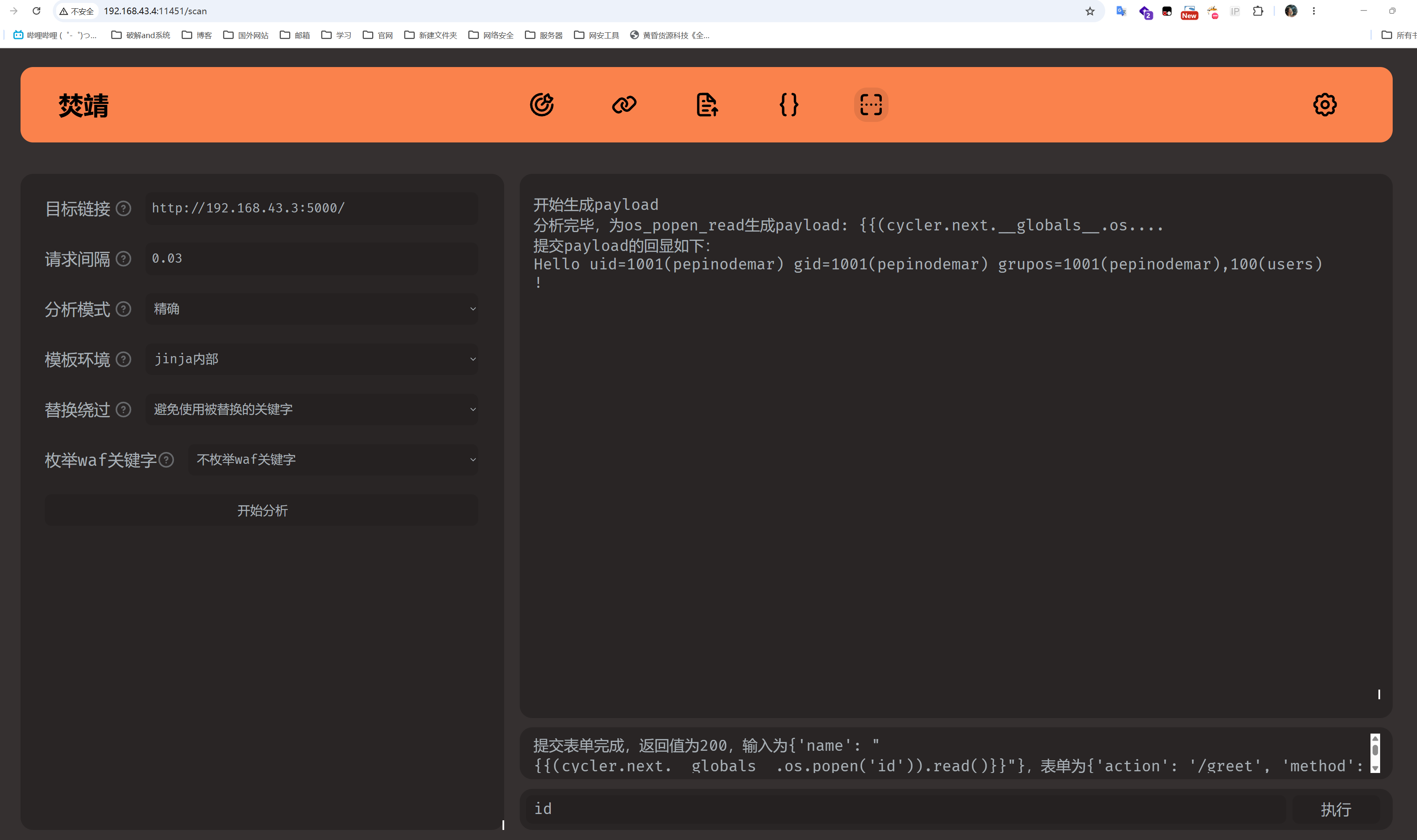
Task: Open the 黄昏货源科技 bookmark
Action: click(x=670, y=35)
